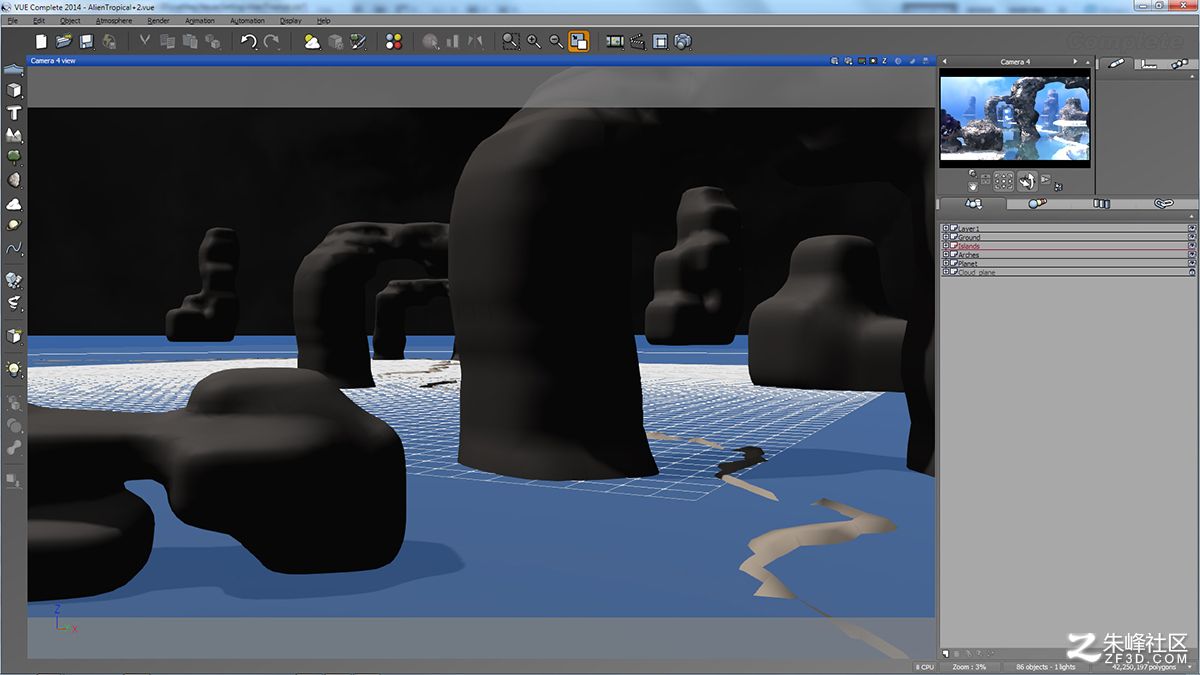Toggle visibility of the Ground layer
Viewport: 1200px width, 675px height.
[1192, 237]
